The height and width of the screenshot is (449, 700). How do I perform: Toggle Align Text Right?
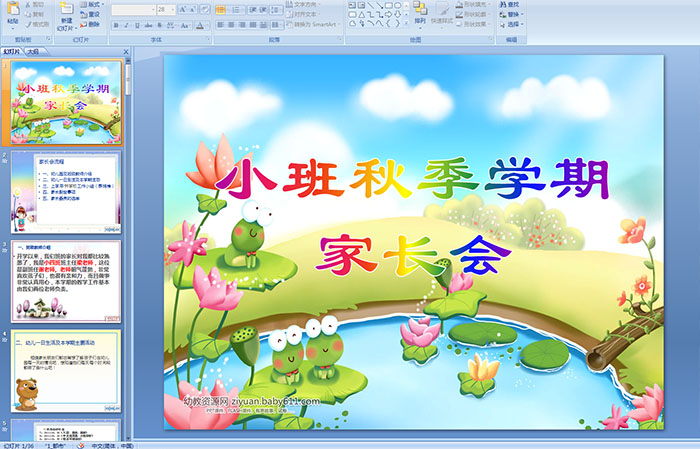pos(242,25)
